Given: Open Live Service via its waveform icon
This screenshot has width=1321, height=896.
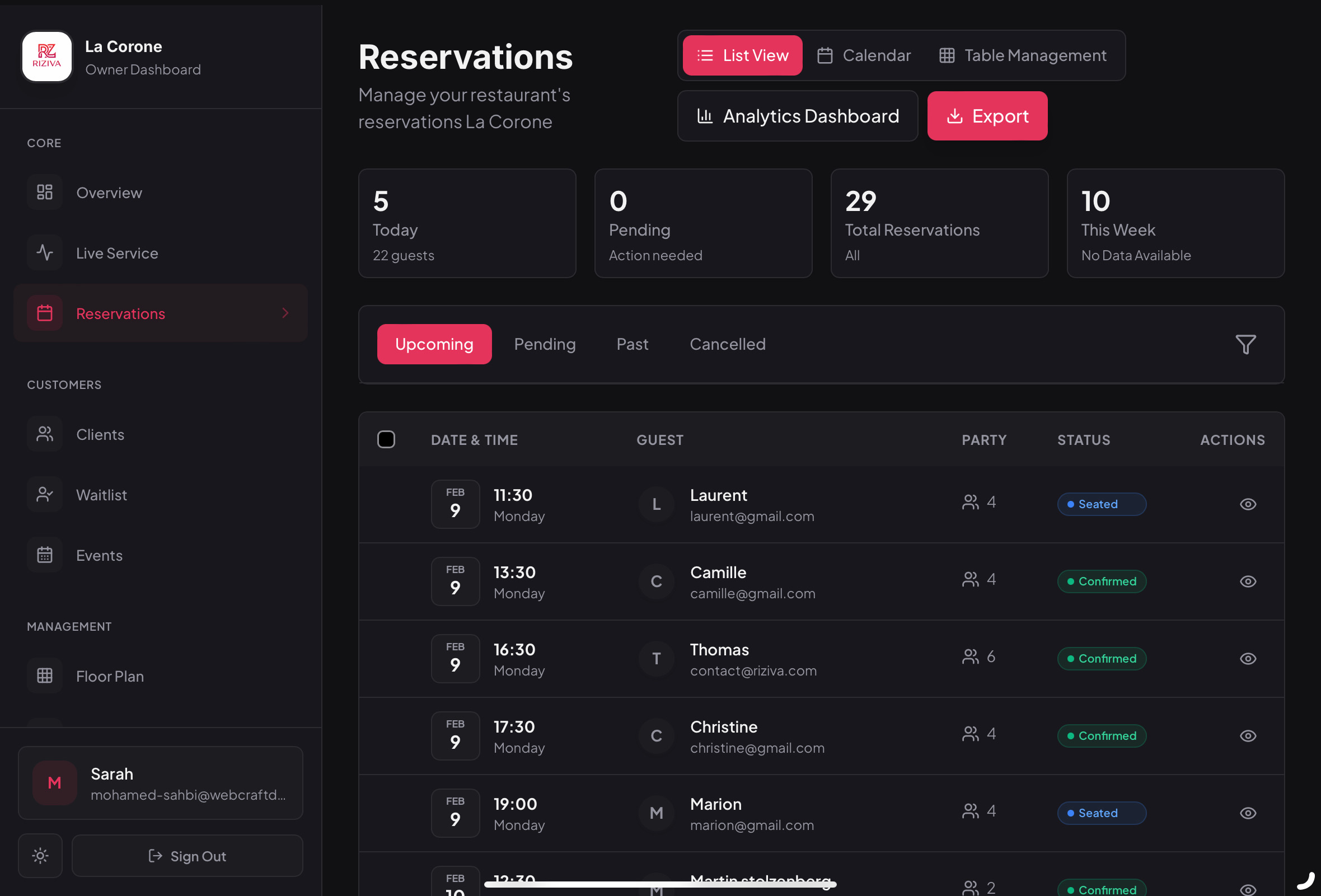Looking at the screenshot, I should click(44, 252).
